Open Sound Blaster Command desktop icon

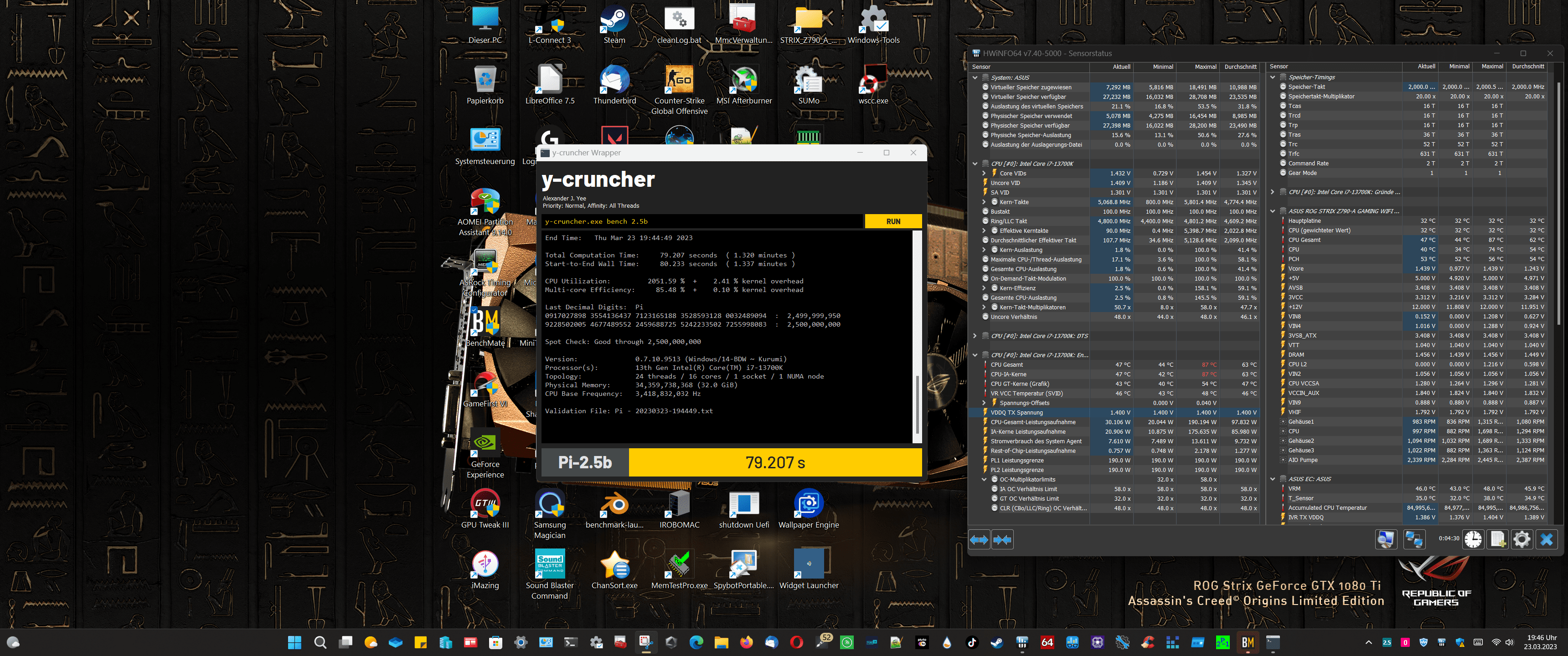point(550,575)
